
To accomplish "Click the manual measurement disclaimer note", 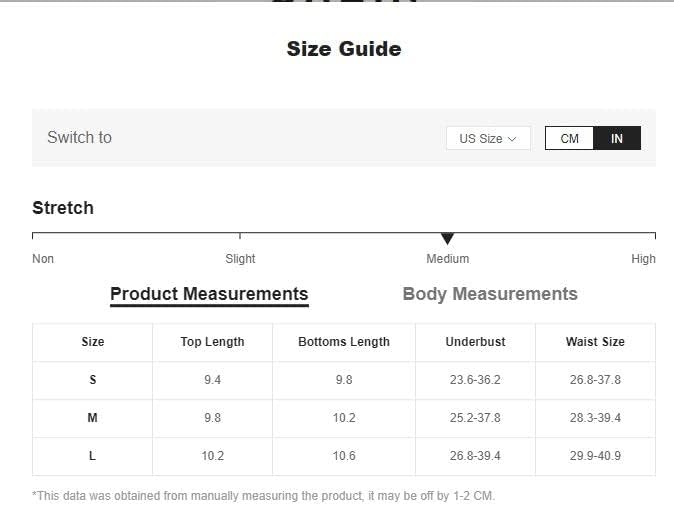I will [x=263, y=496].
